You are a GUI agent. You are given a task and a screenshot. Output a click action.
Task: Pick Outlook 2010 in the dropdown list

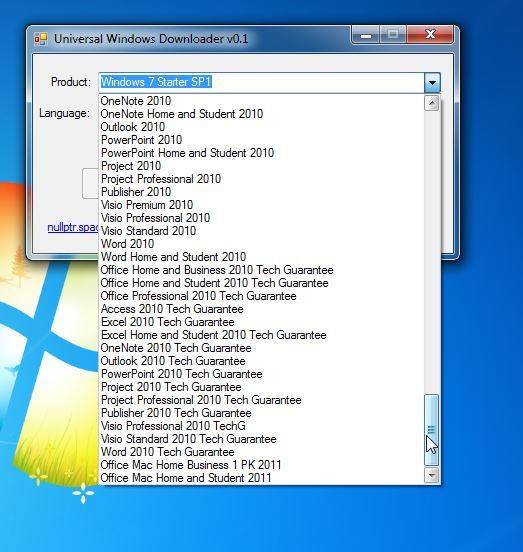coord(262,127)
